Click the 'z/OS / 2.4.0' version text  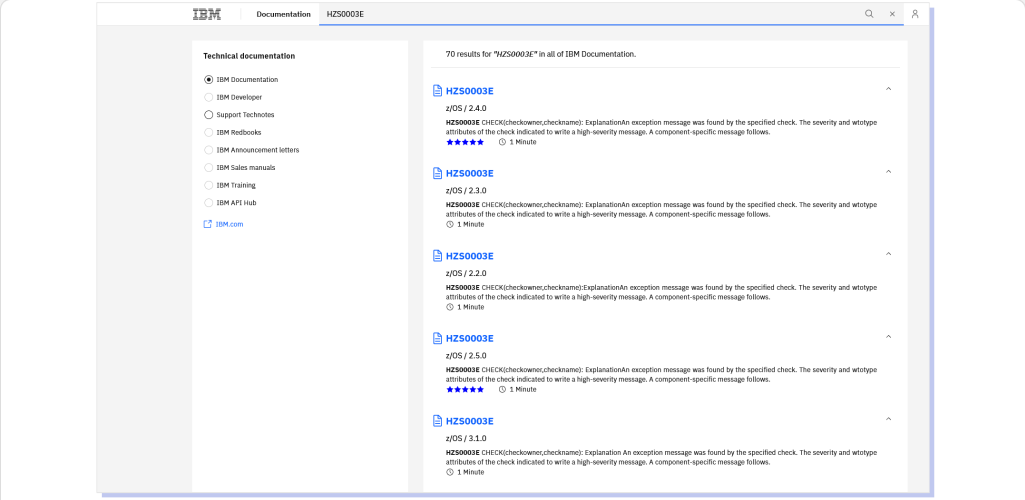coord(466,108)
